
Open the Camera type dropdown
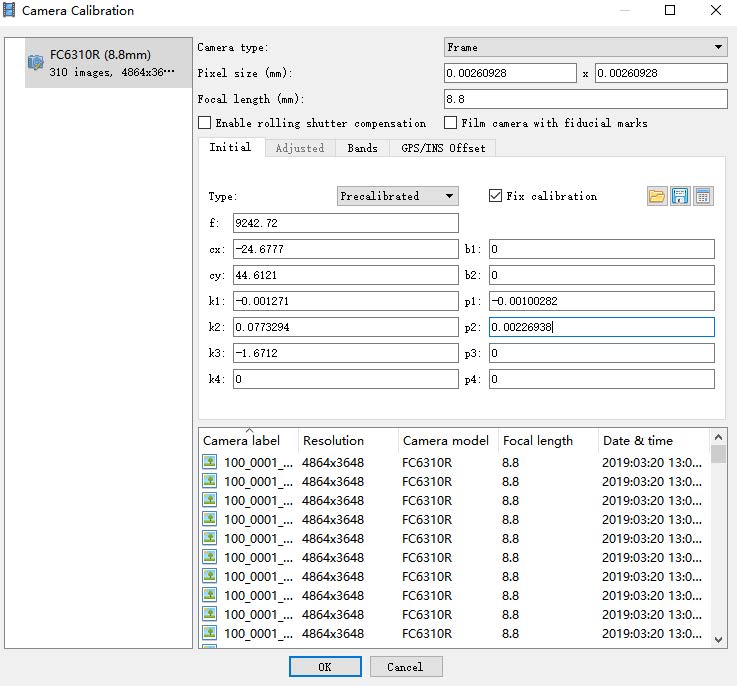[585, 47]
